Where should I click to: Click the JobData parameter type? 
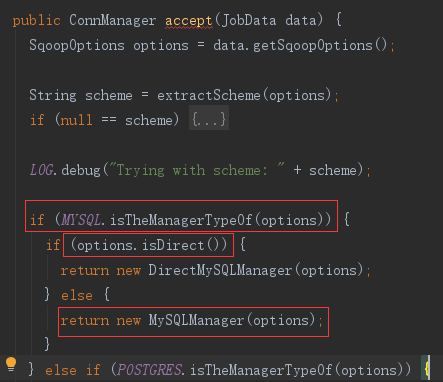(249, 20)
